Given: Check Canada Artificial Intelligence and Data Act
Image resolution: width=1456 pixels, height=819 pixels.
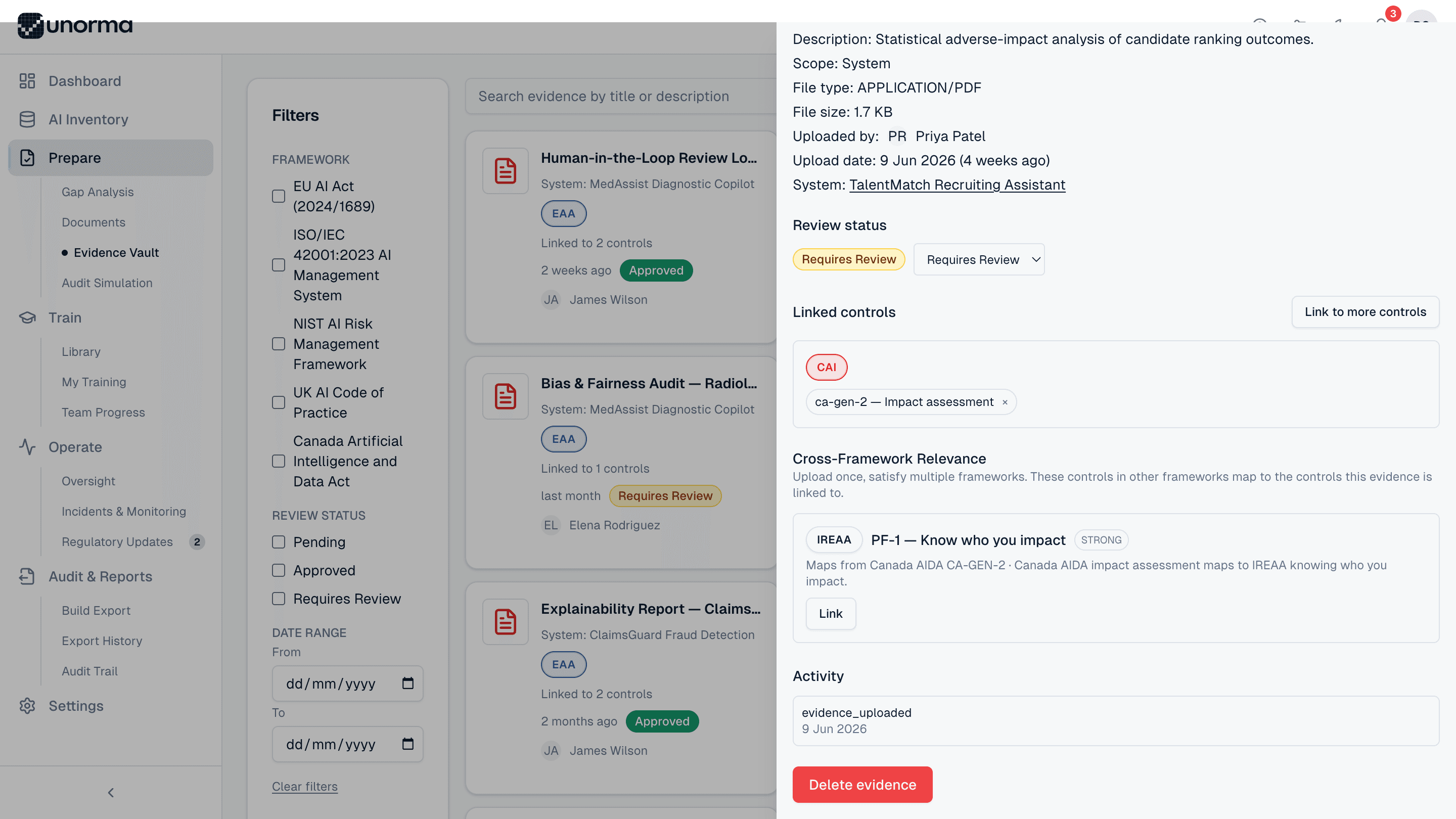Looking at the screenshot, I should (279, 461).
